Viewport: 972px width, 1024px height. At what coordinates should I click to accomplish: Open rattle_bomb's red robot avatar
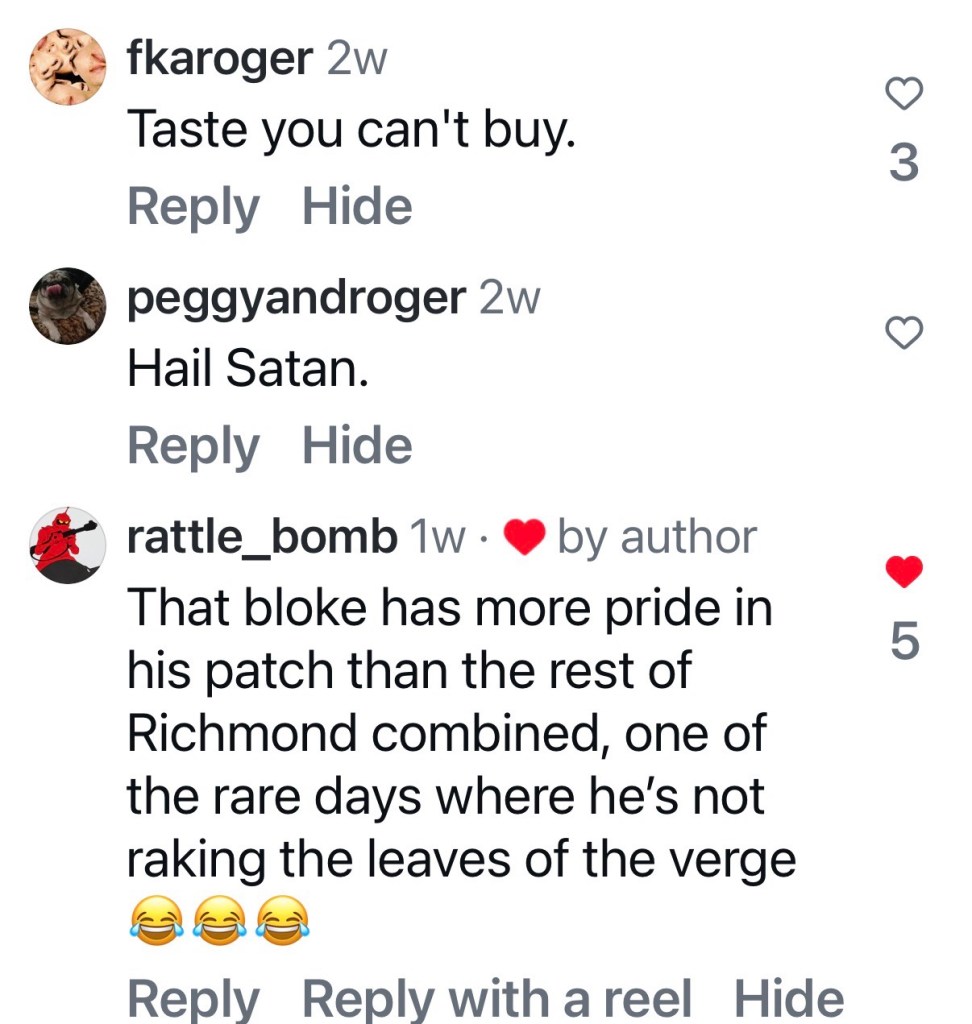[67, 545]
